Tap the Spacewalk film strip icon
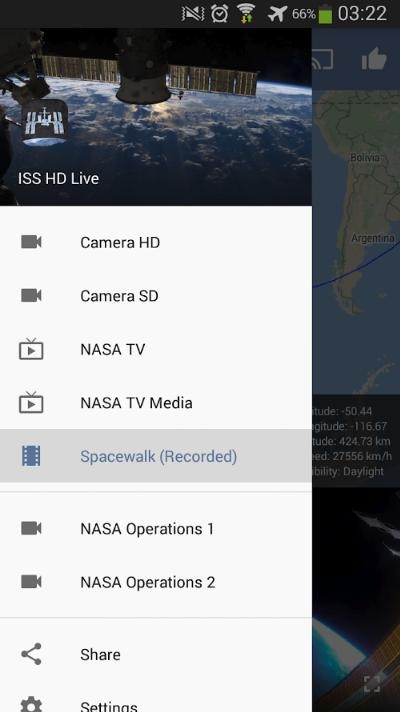 (31, 456)
